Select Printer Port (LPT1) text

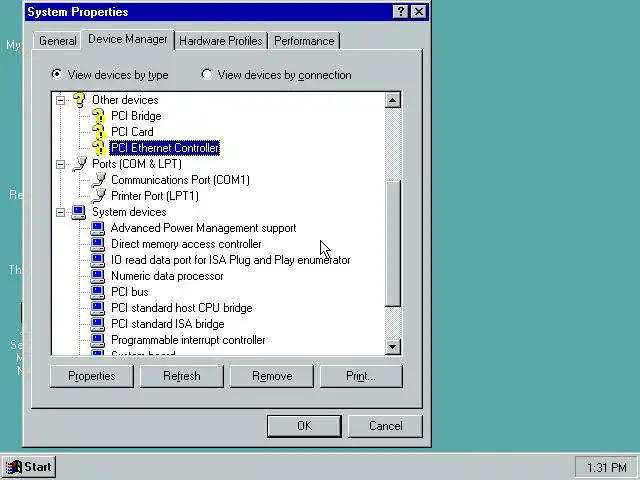click(x=155, y=196)
